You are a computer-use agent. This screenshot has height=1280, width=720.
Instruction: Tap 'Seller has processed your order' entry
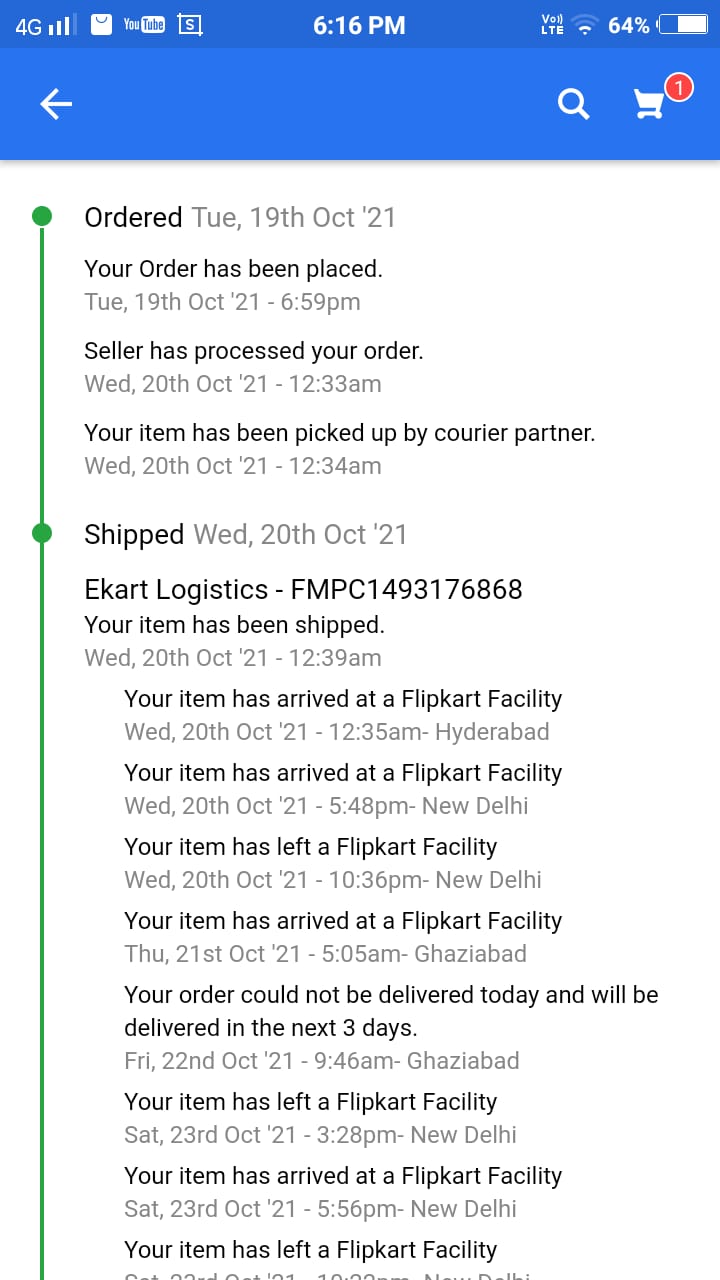[x=254, y=350]
